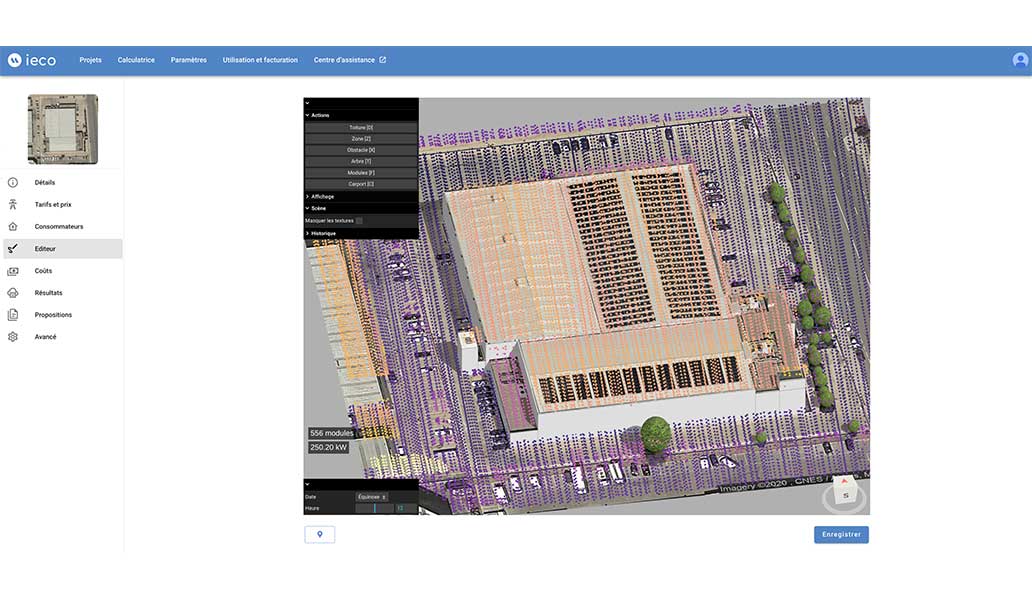Click the Enregistrer button

[841, 535]
